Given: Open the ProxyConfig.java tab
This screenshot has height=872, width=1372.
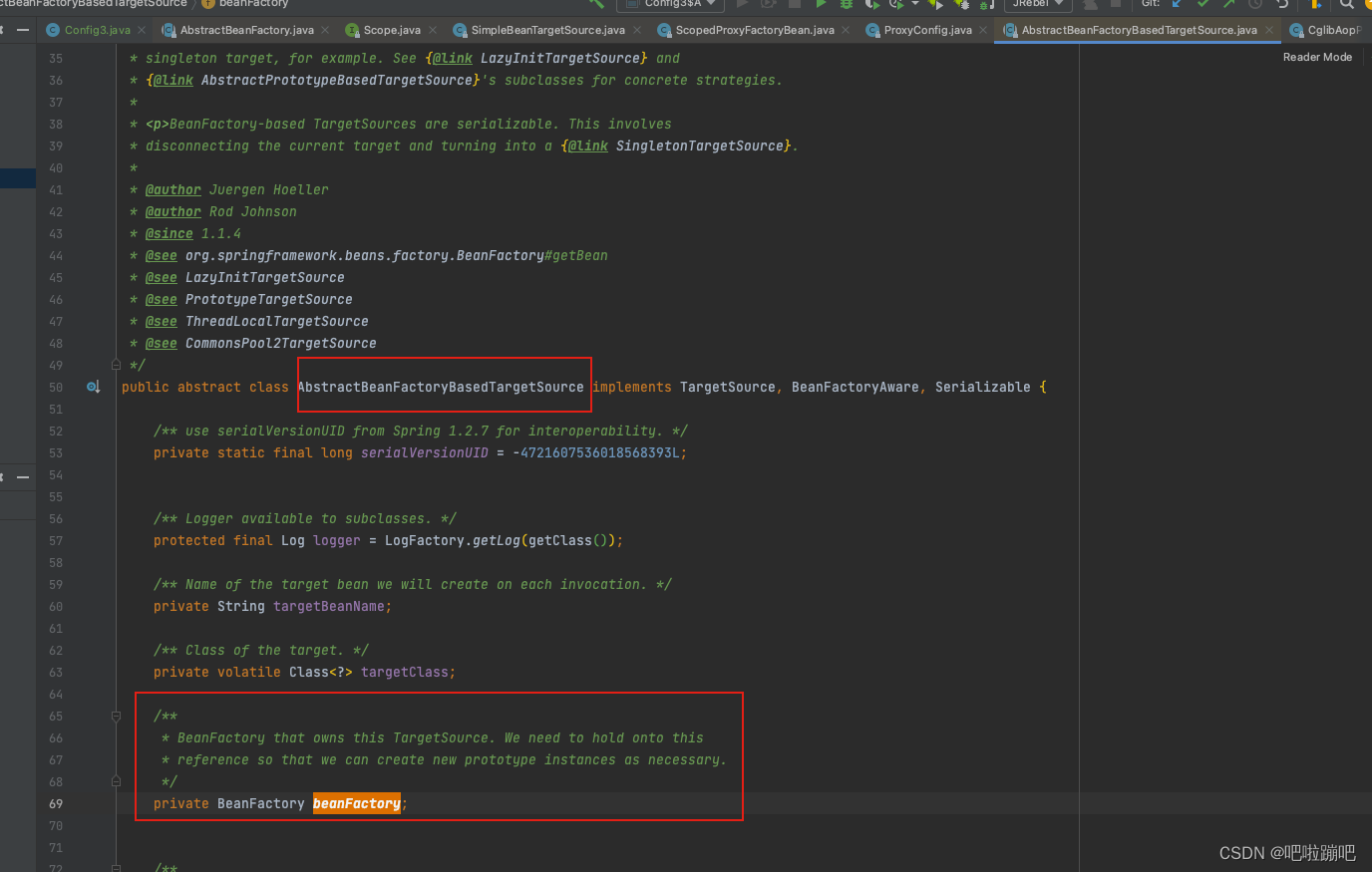Looking at the screenshot, I should (927, 30).
